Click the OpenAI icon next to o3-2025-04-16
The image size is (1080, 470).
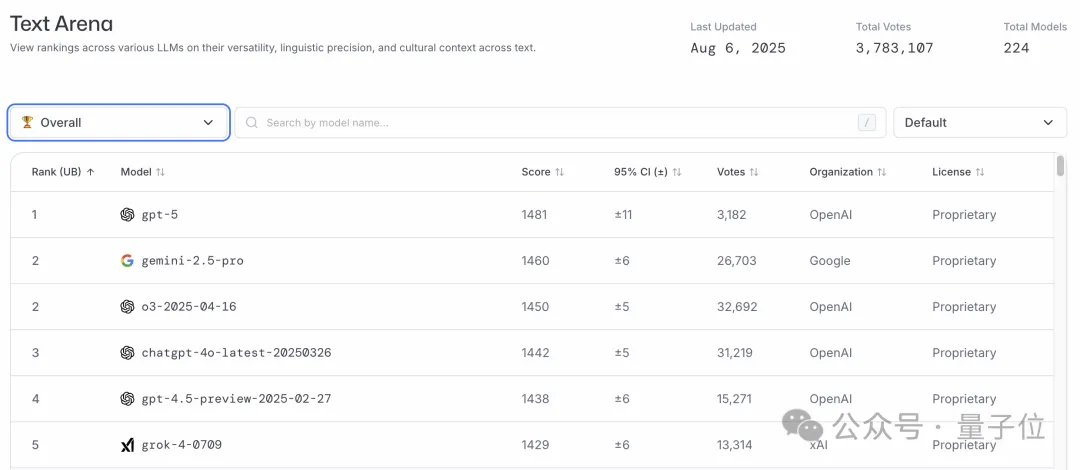127,307
